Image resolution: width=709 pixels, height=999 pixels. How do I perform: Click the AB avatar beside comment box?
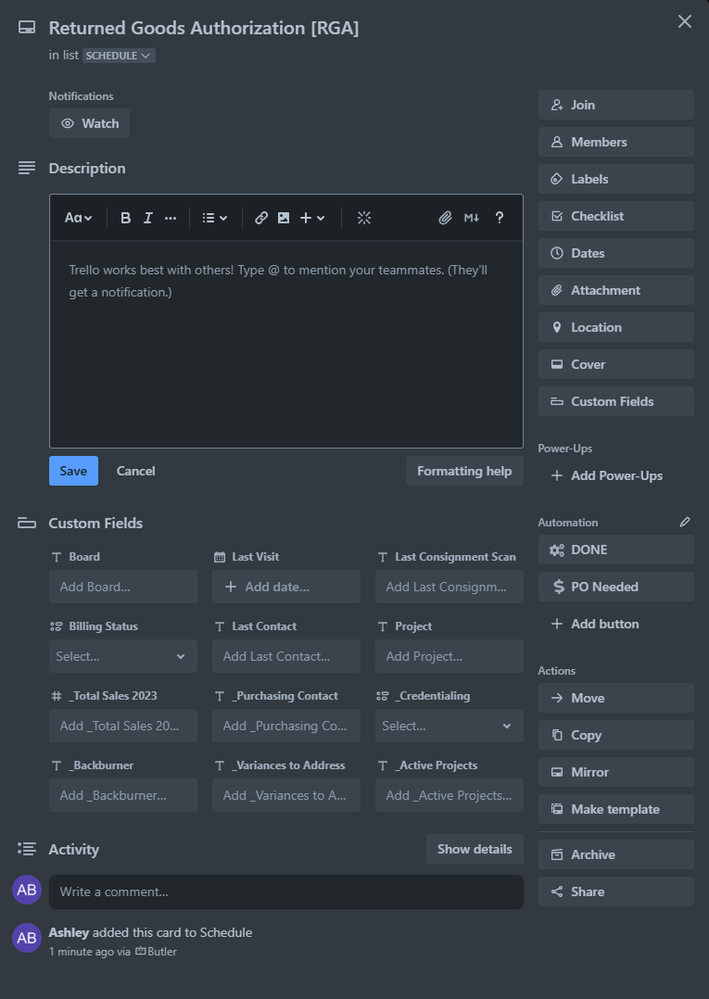[27, 889]
